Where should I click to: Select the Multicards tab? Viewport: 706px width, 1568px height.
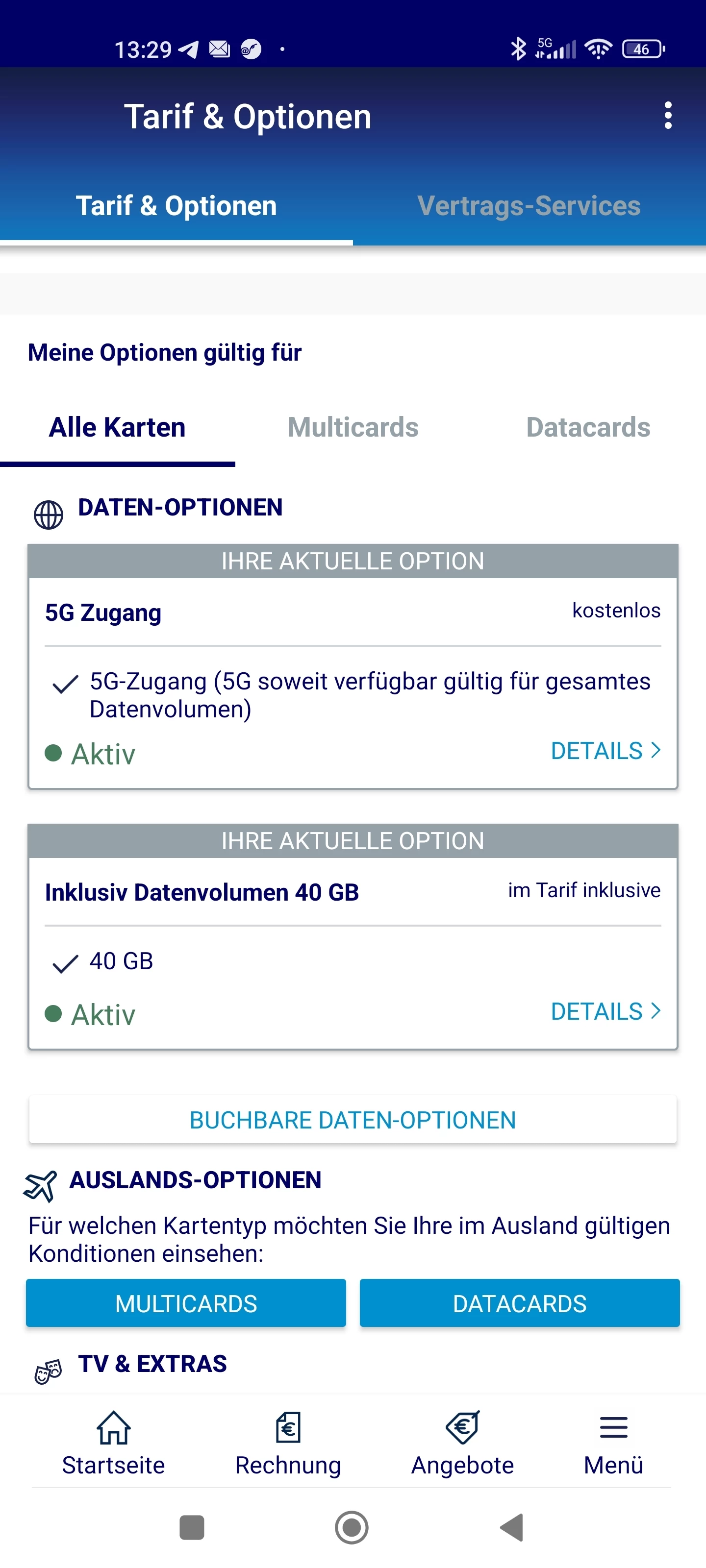click(x=353, y=427)
